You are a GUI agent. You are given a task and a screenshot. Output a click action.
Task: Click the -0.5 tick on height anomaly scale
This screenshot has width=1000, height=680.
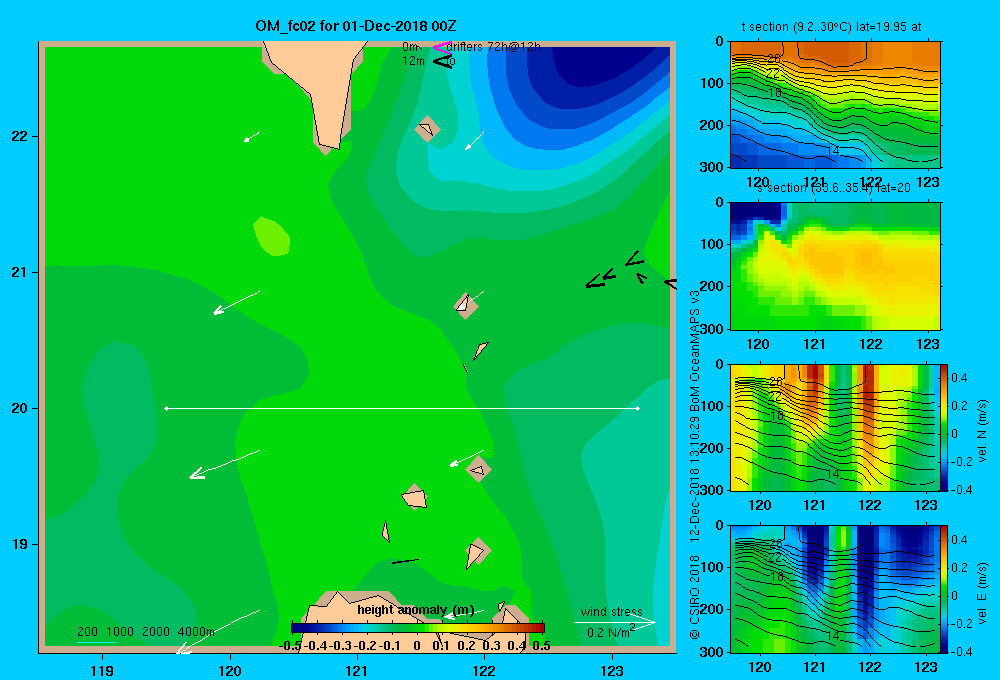click(x=290, y=646)
